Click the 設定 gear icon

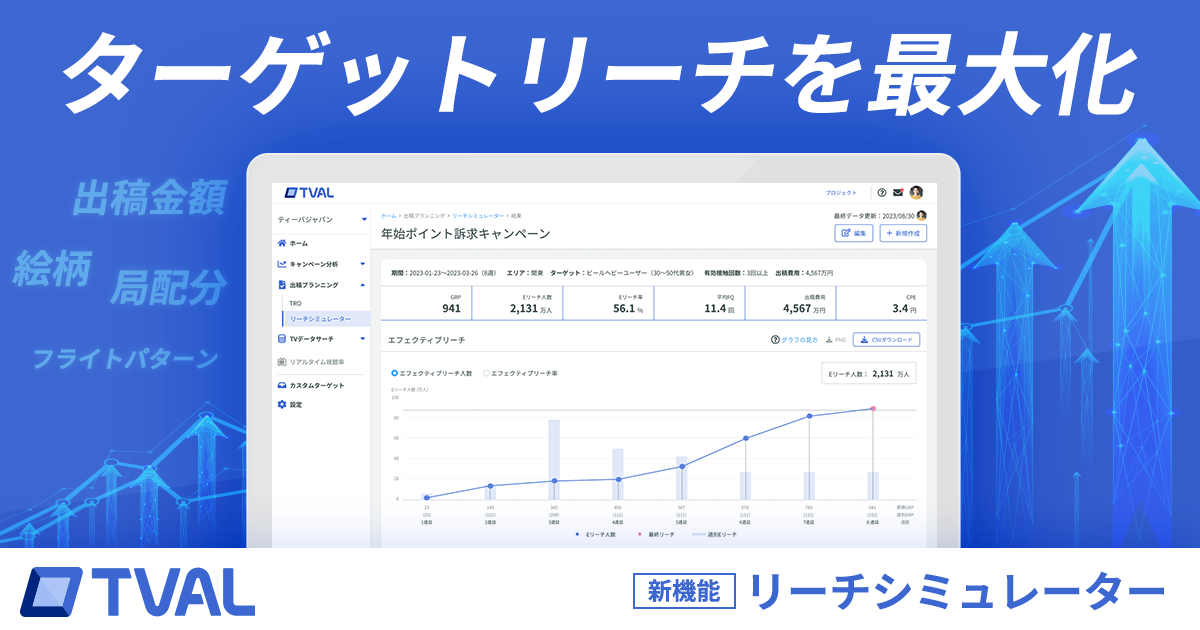pos(282,405)
